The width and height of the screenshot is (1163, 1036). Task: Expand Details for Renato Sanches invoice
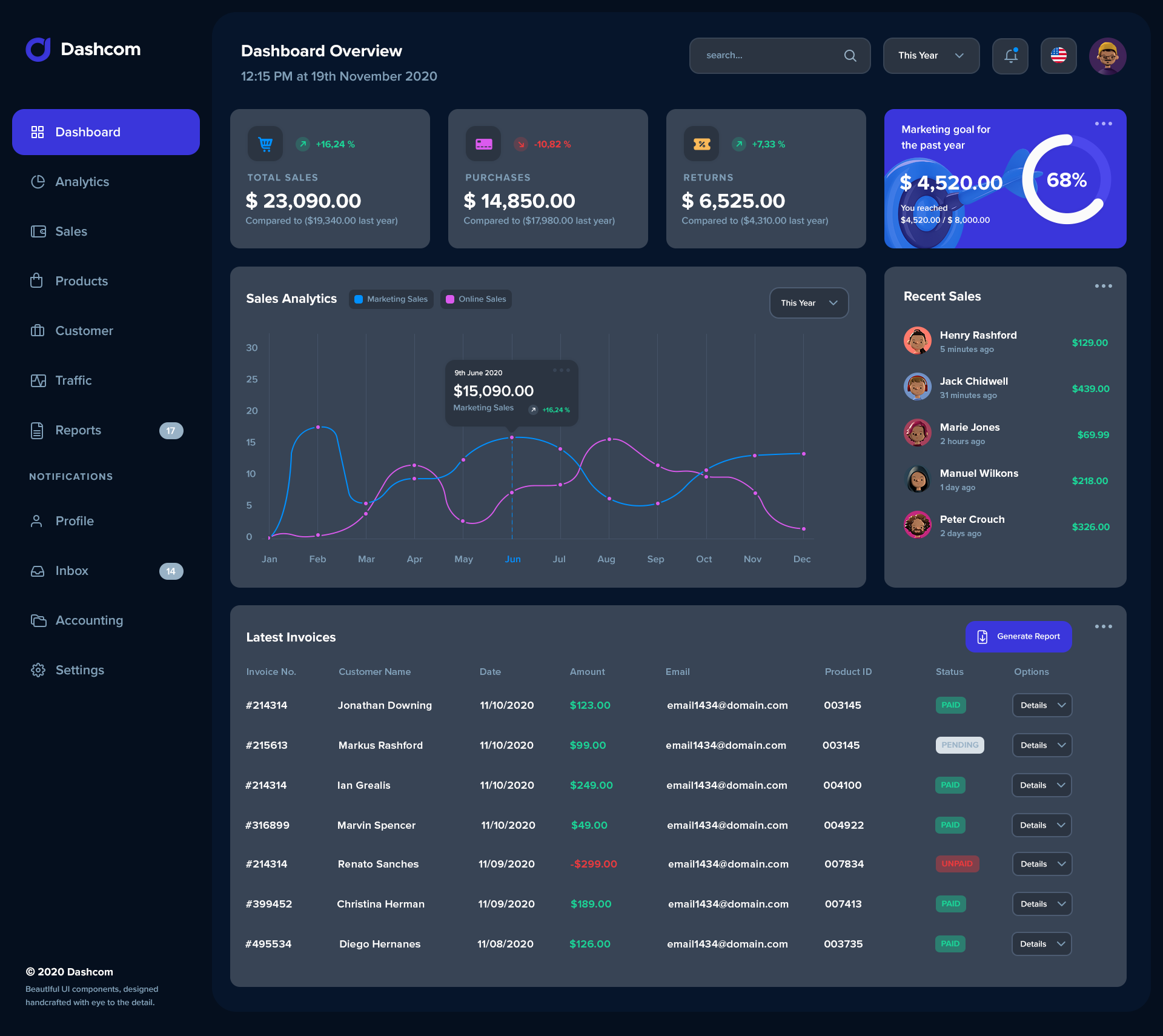click(1041, 864)
